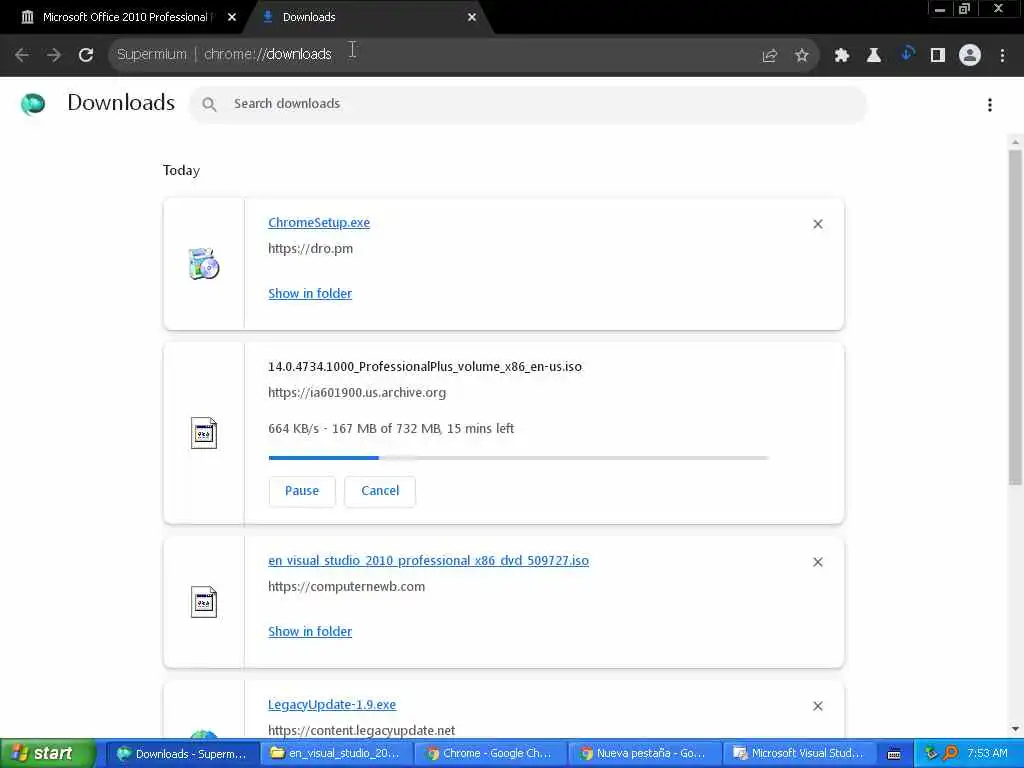Remove Visual Studio ISO from the list
The image size is (1024, 768).
click(818, 562)
